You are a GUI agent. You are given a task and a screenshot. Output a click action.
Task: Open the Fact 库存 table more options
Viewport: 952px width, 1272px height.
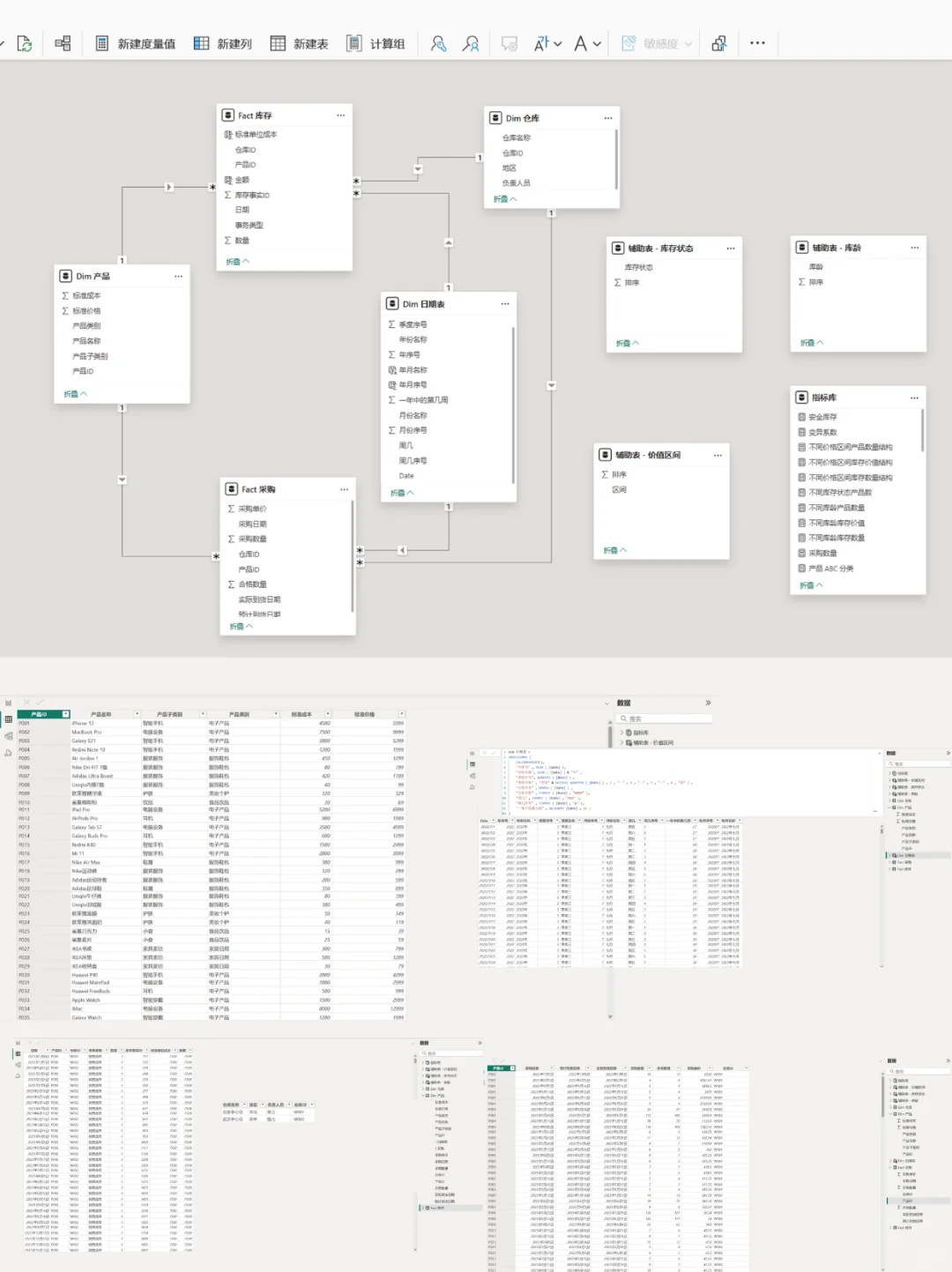340,115
